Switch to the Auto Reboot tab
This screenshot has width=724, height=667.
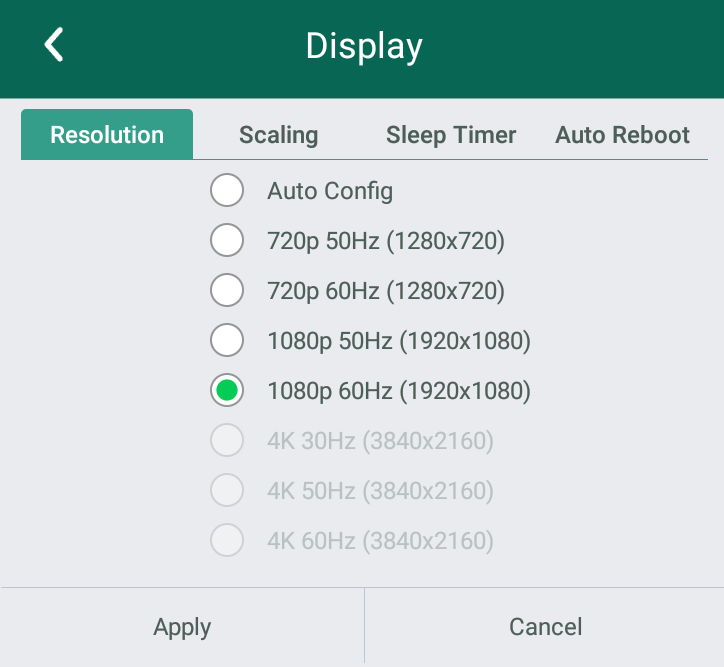[x=622, y=135]
